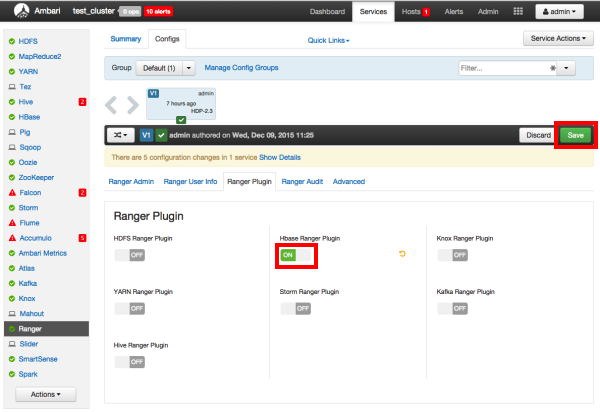Switch to the Summary tab

[126, 39]
